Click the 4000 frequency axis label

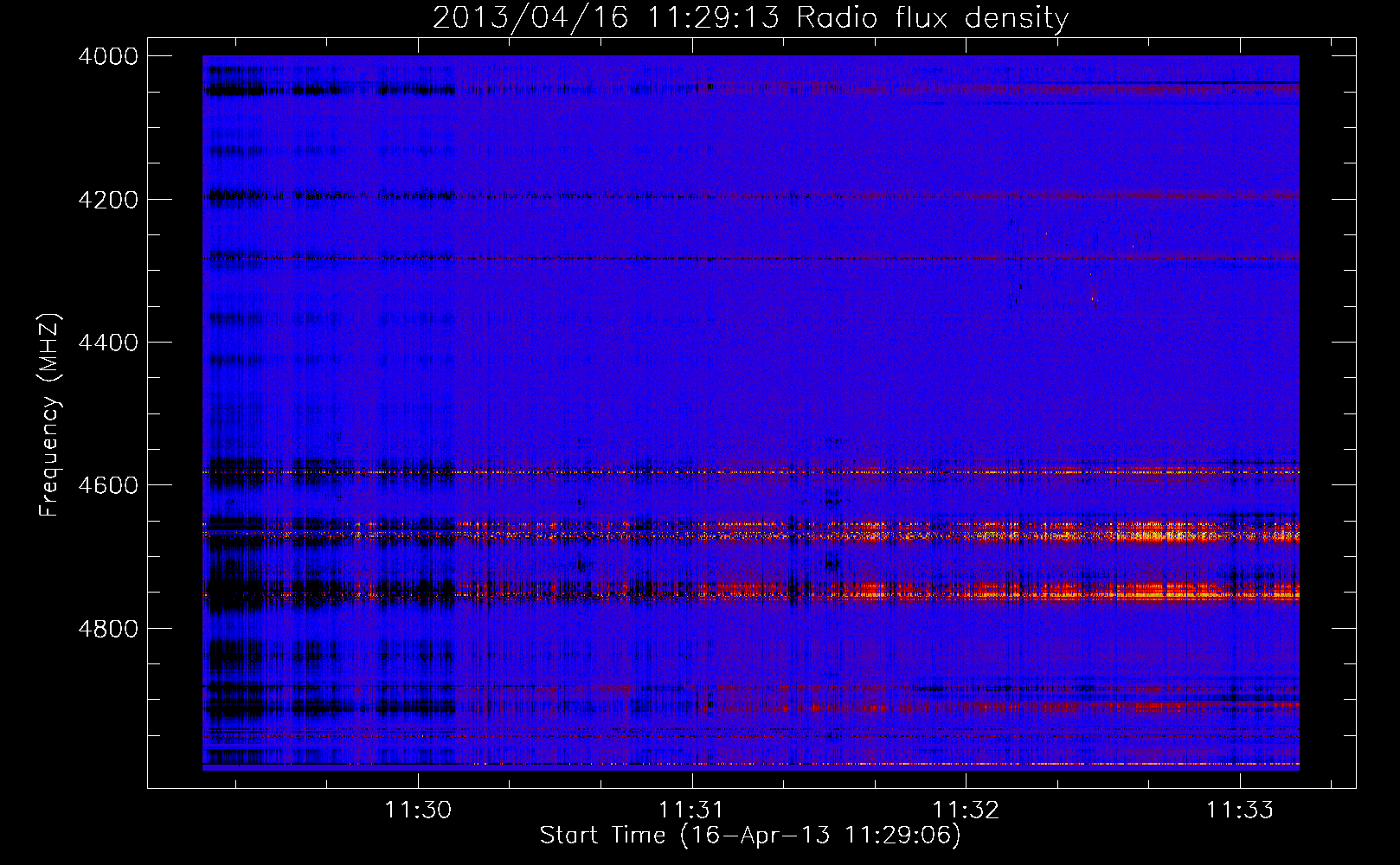coord(108,56)
